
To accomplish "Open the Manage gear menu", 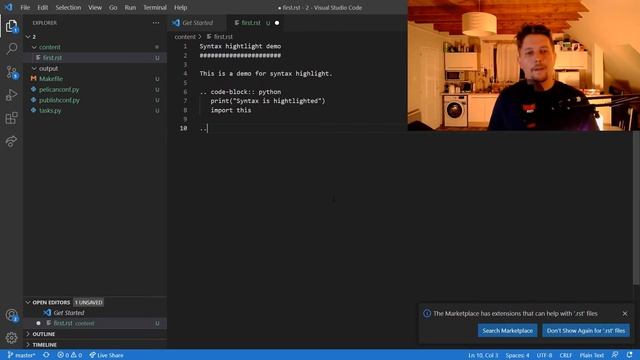I will (x=11, y=338).
